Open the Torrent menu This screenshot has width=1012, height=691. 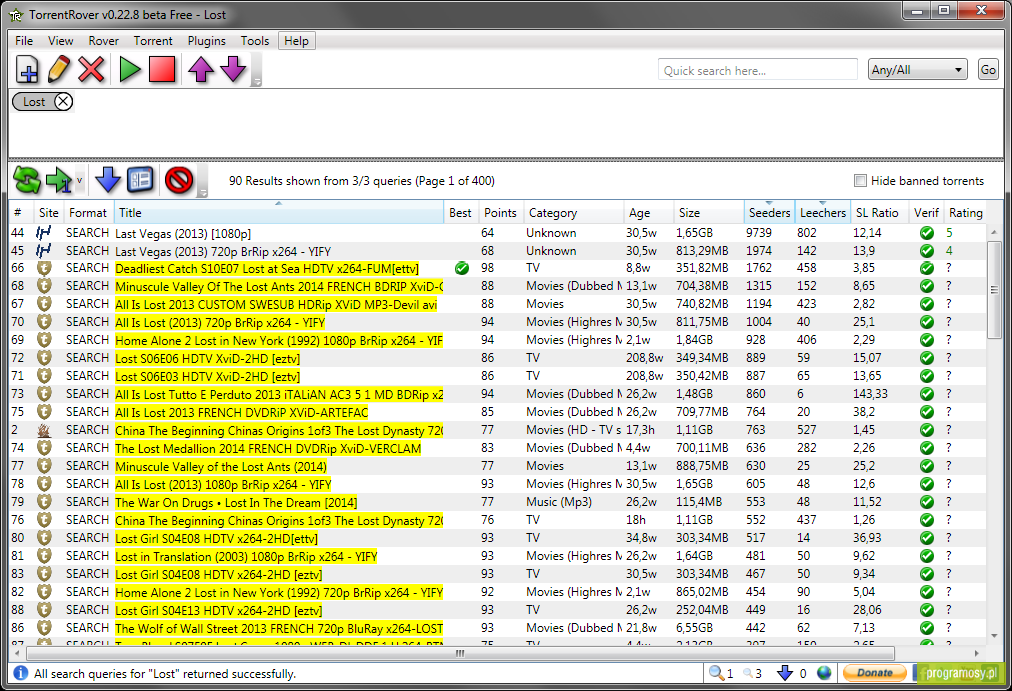pyautogui.click(x=153, y=41)
